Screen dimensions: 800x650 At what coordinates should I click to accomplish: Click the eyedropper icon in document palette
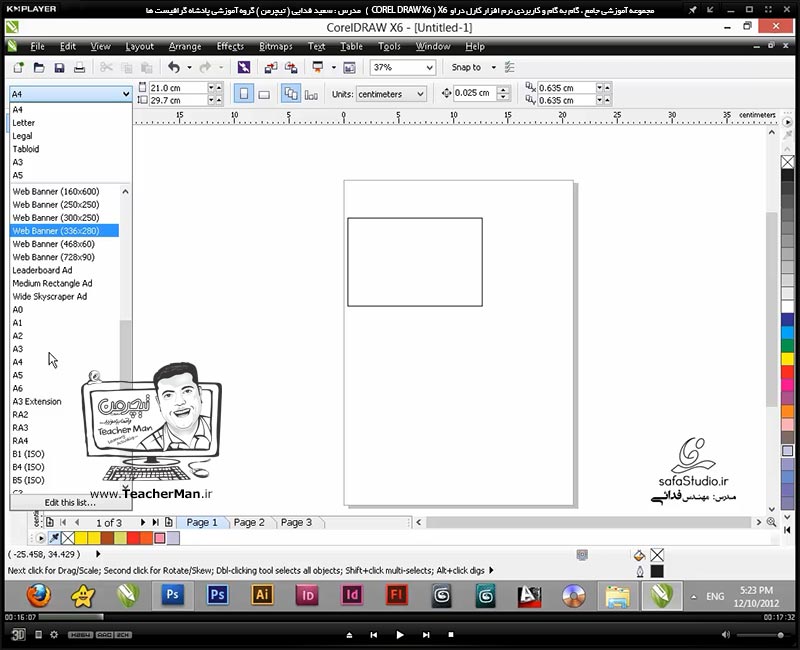coord(54,538)
